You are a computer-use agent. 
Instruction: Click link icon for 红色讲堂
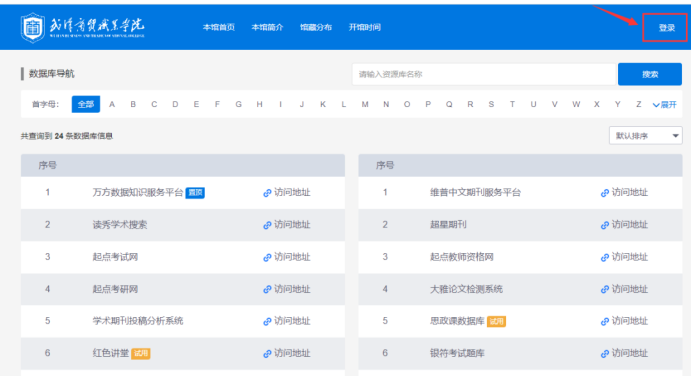tap(267, 353)
